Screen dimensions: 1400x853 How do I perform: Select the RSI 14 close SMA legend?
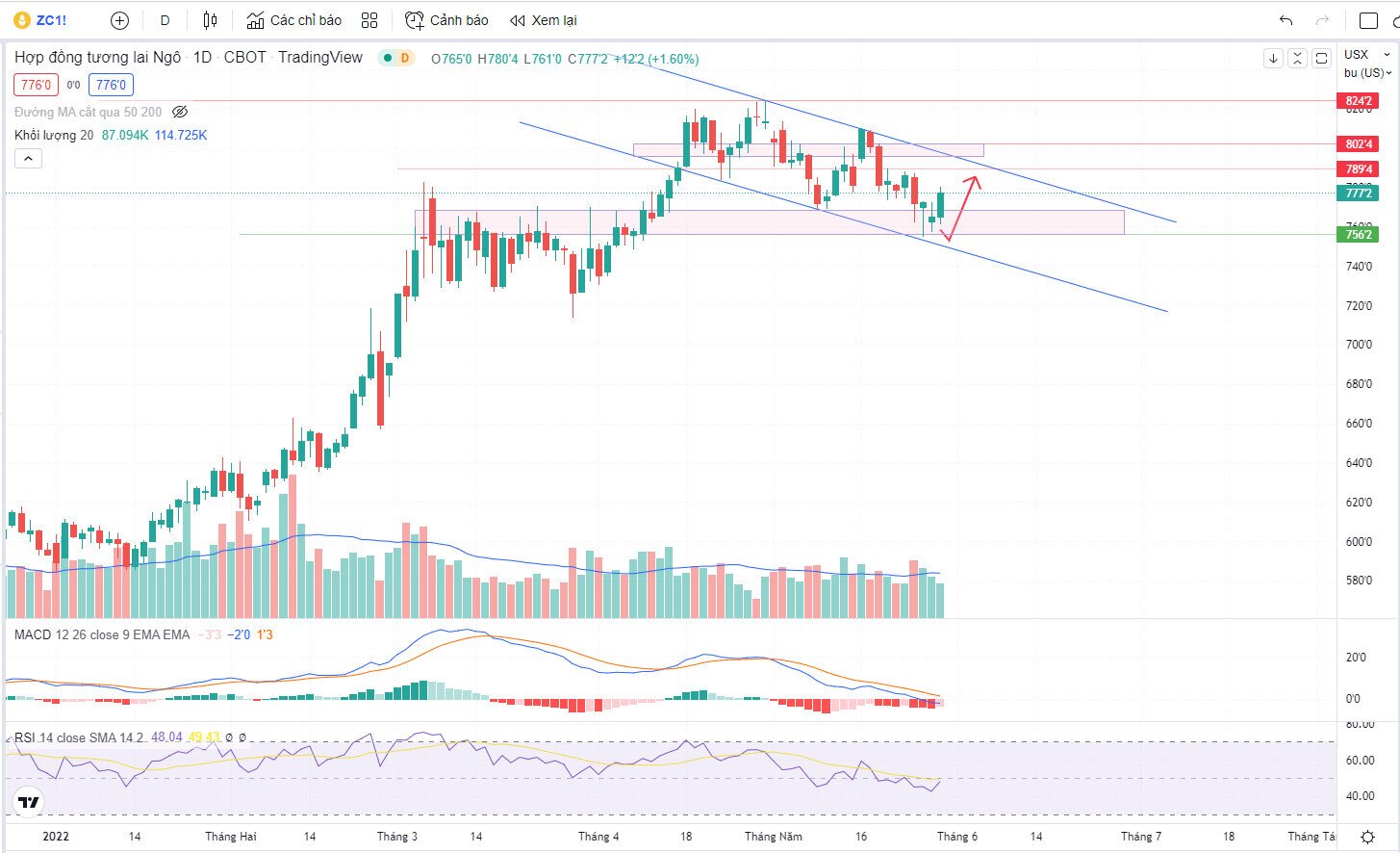point(78,737)
